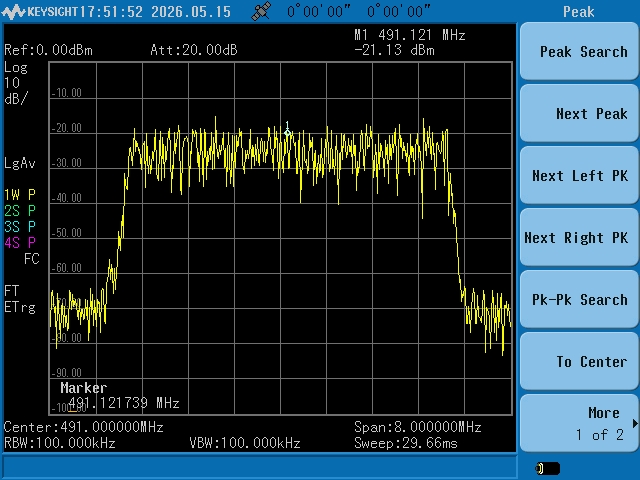Click the Peak menu title

tap(578, 12)
